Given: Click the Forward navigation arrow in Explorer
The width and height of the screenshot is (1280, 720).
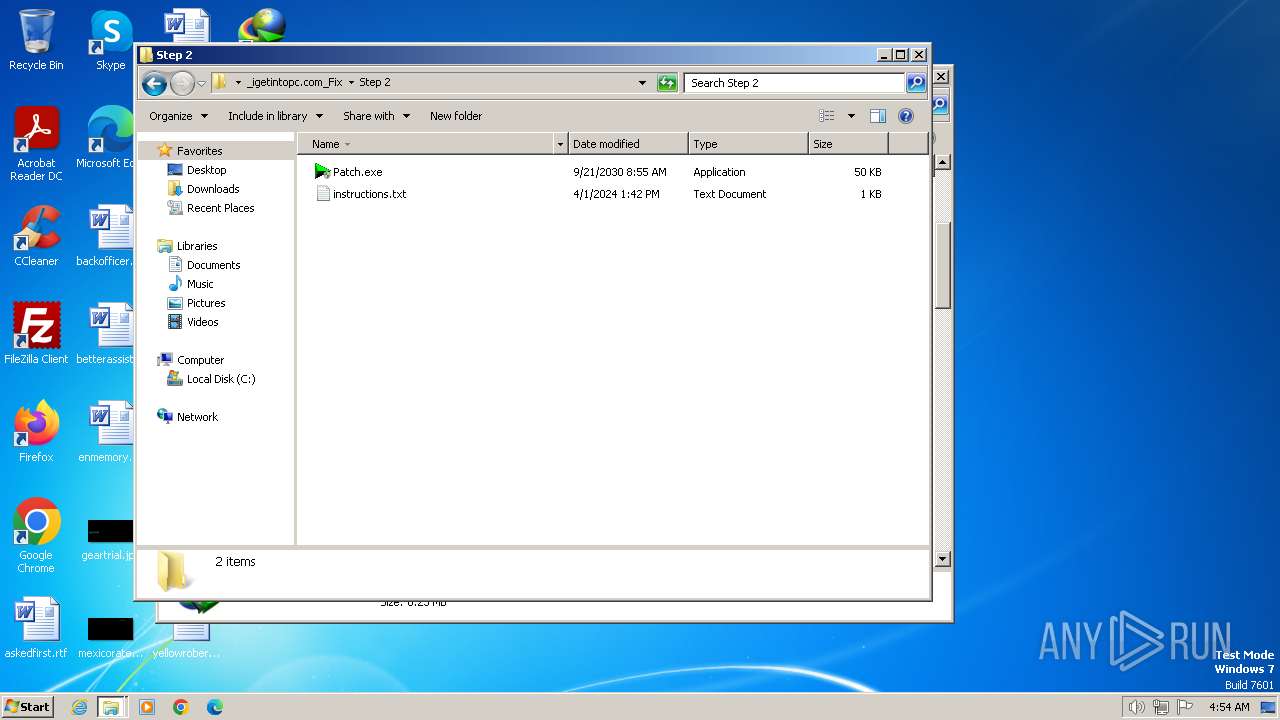Looking at the screenshot, I should pyautogui.click(x=182, y=83).
